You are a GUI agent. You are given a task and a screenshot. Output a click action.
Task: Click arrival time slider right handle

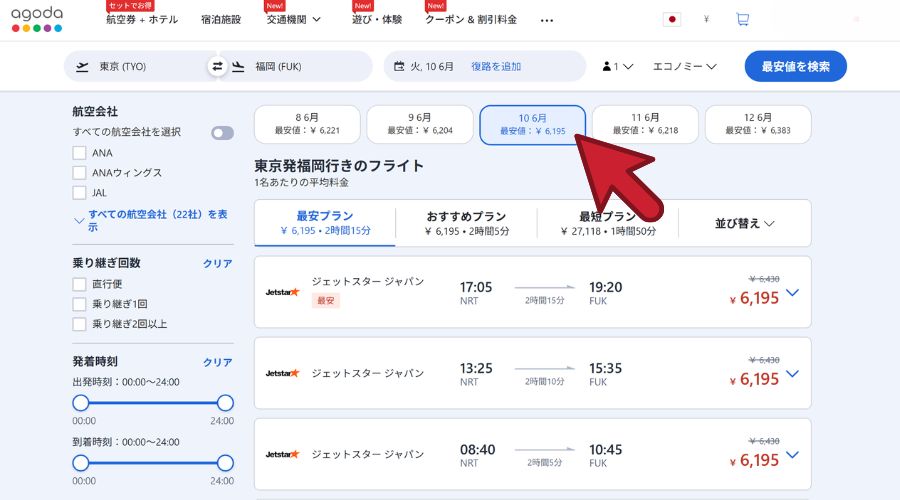225,463
